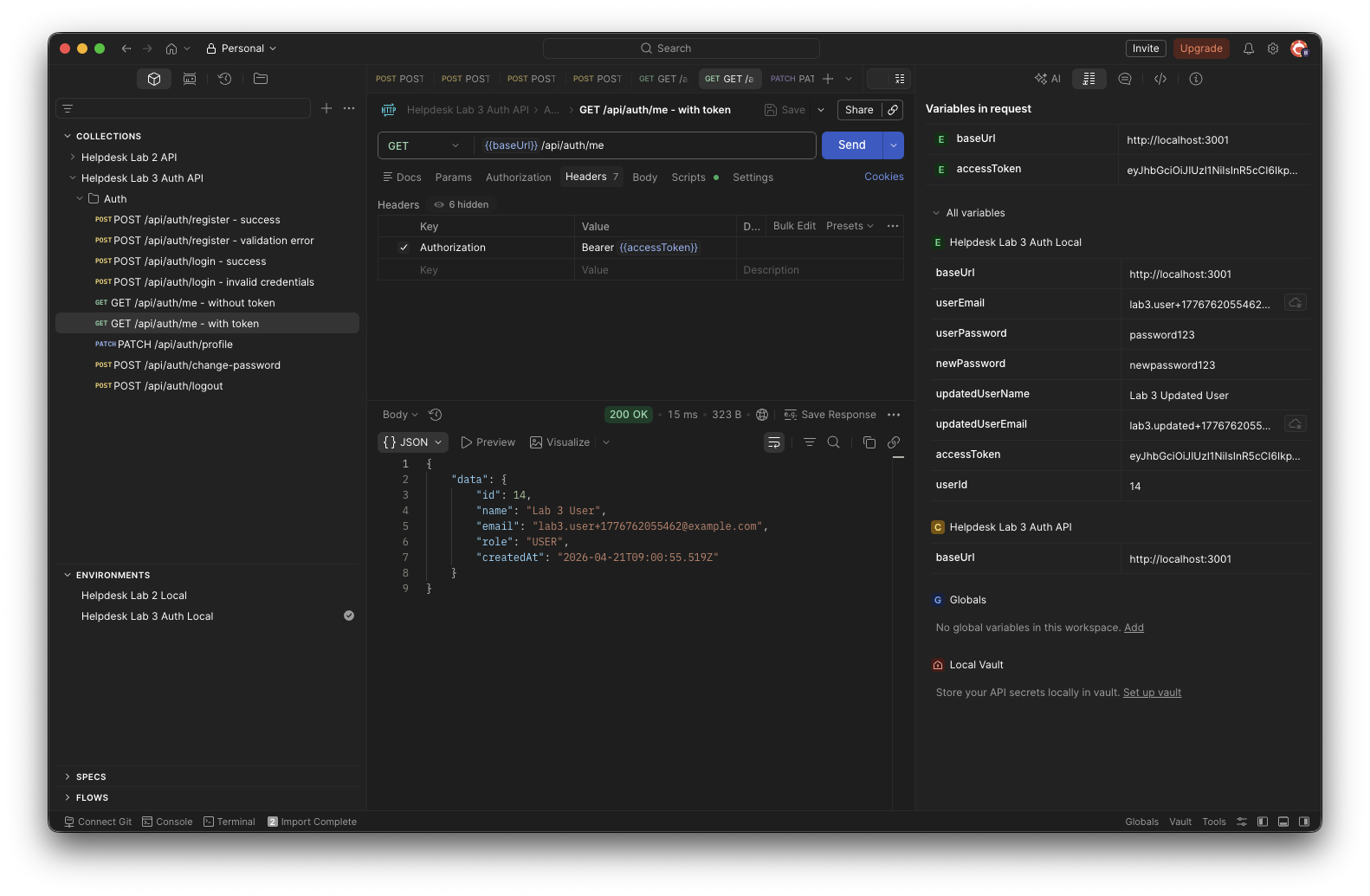
Task: Toggle the right sidebar from the status bar
Action: [1304, 822]
